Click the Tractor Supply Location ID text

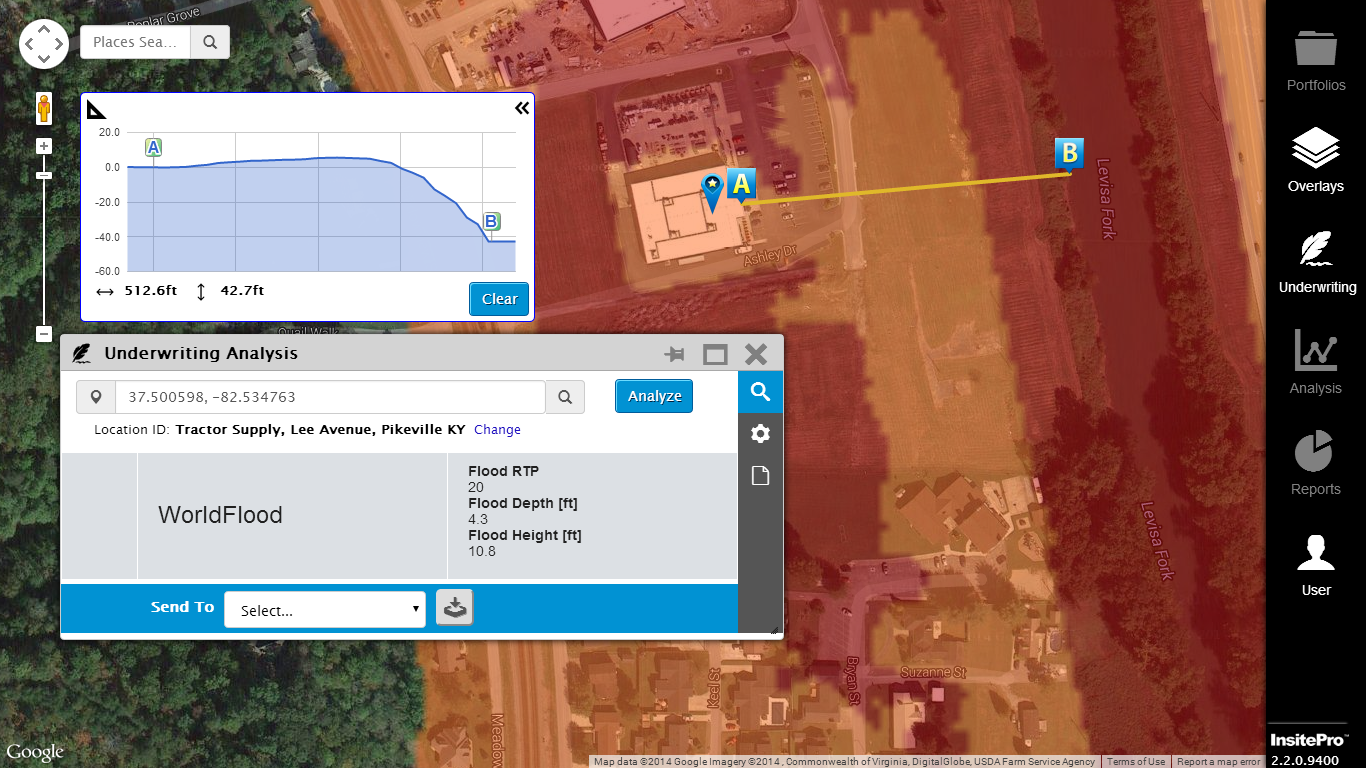point(320,429)
